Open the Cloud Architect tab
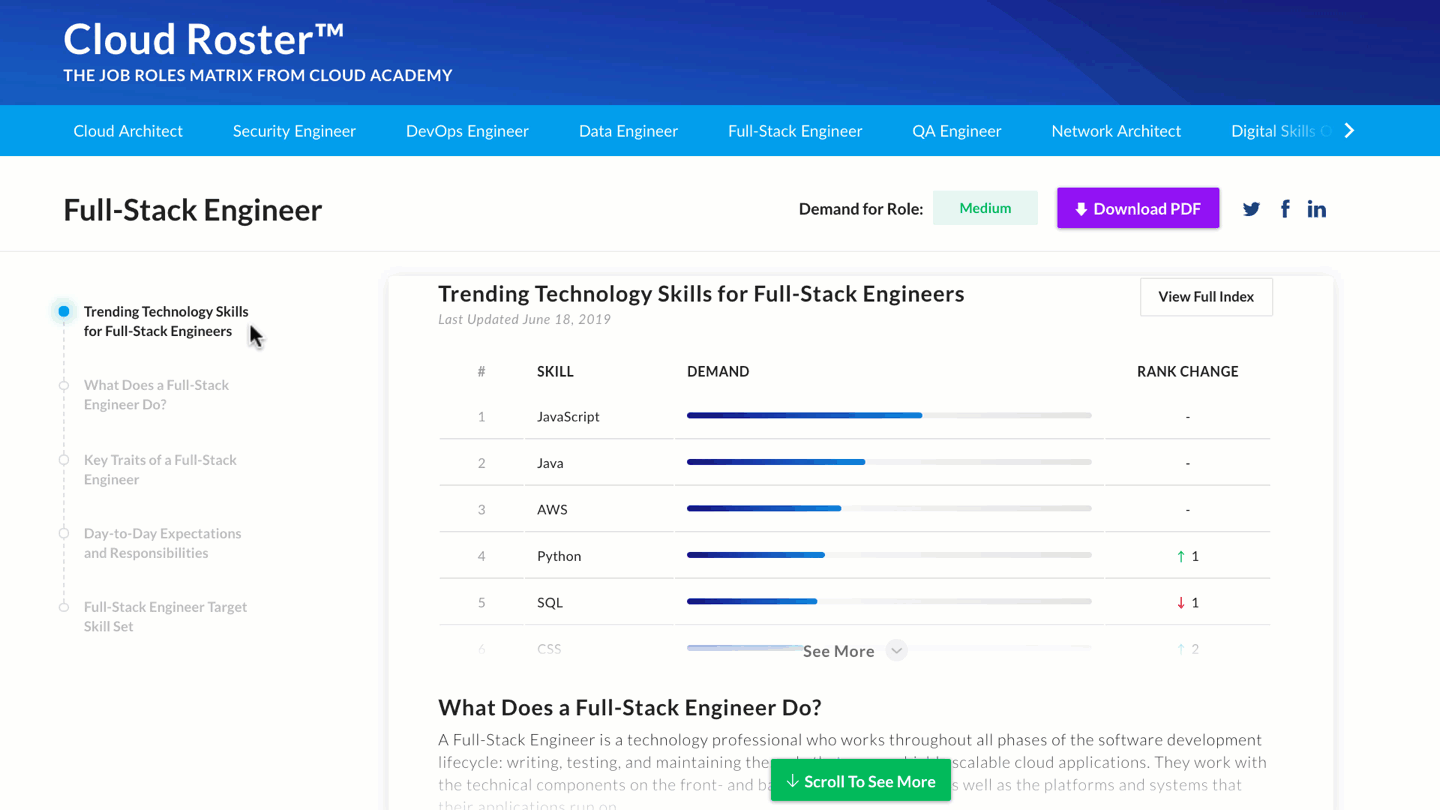The width and height of the screenshot is (1440, 810). tap(128, 131)
